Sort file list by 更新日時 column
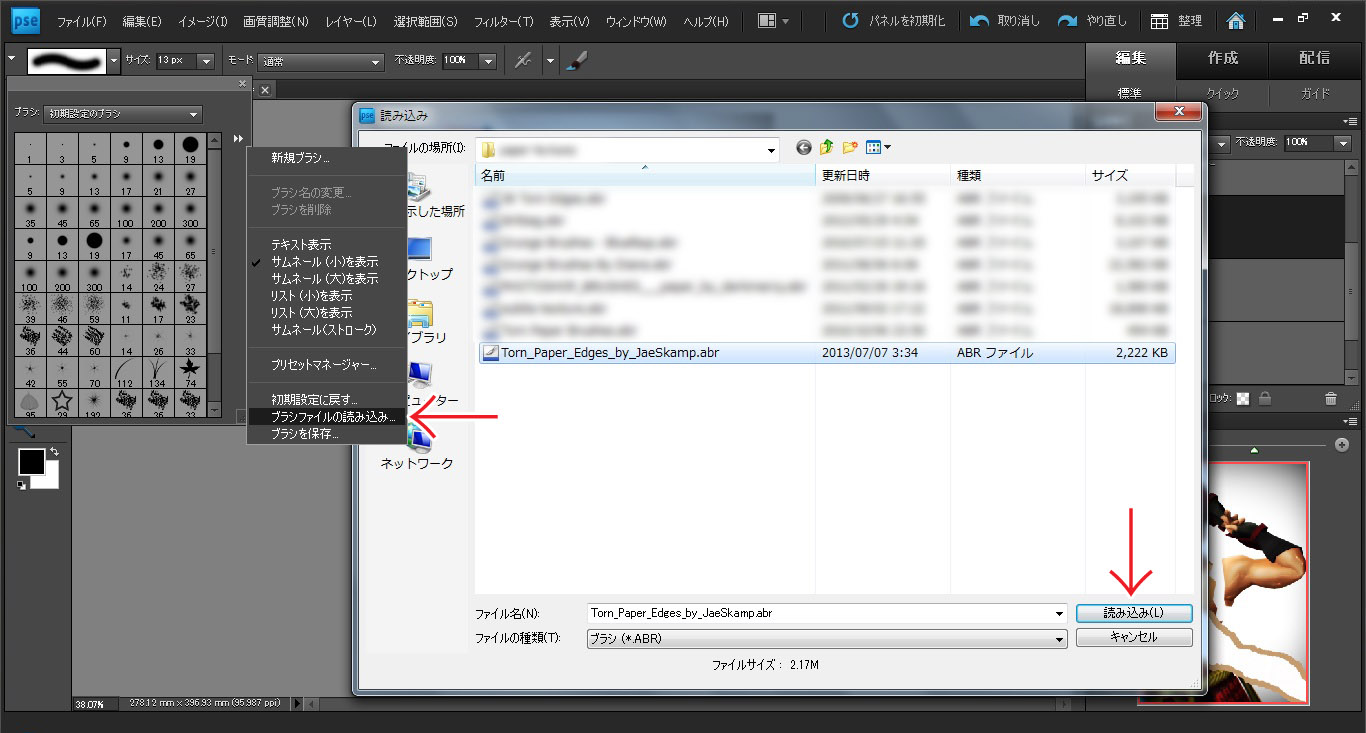 click(882, 175)
